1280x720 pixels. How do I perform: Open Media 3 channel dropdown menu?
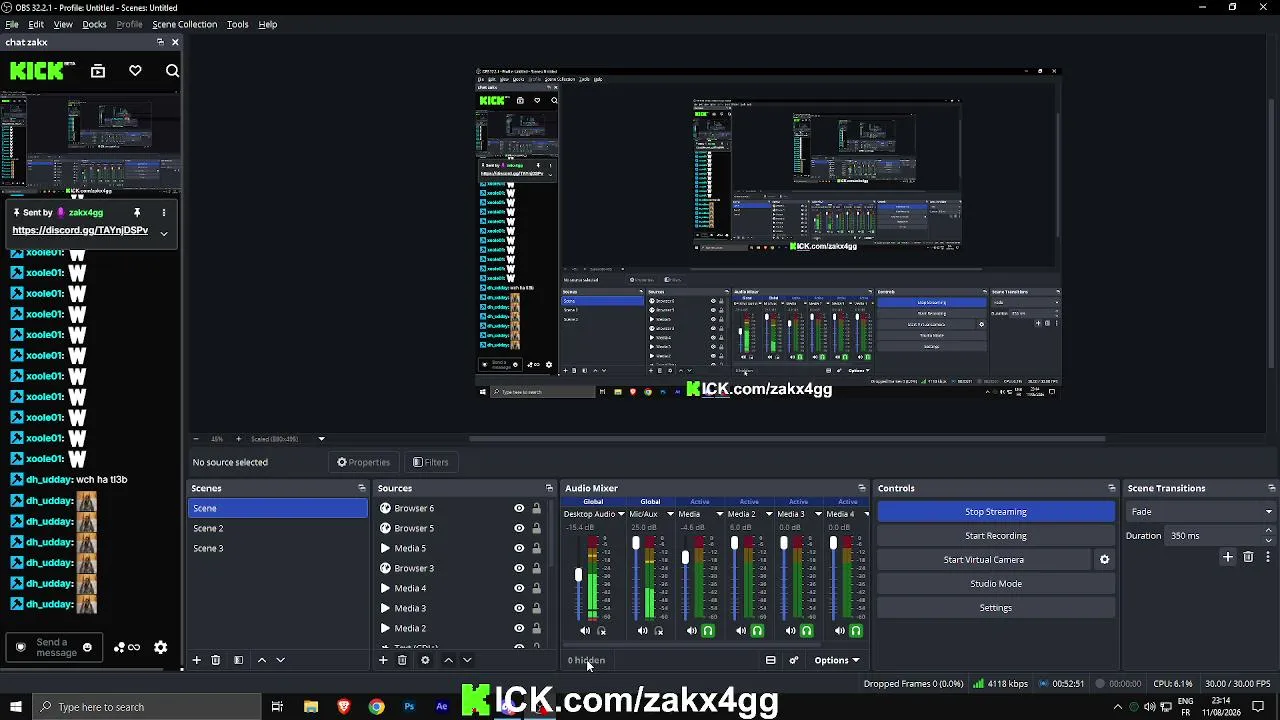click(x=817, y=514)
